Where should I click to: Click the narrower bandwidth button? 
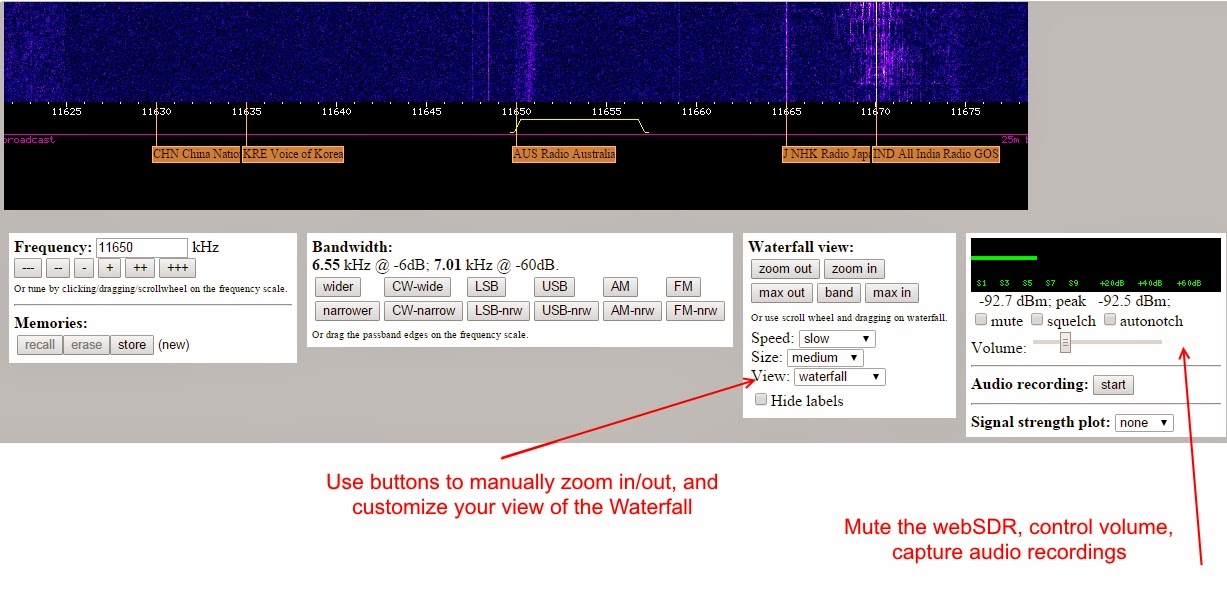(346, 310)
